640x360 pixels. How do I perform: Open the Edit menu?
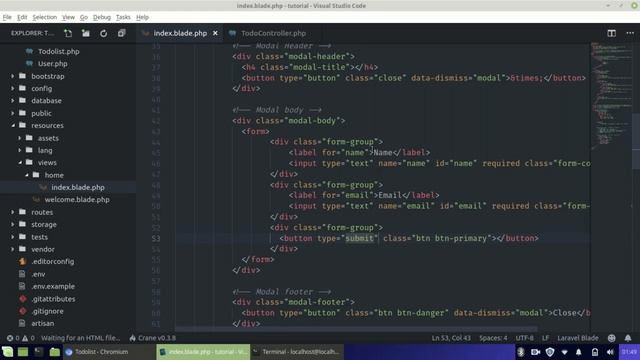(22, 17)
